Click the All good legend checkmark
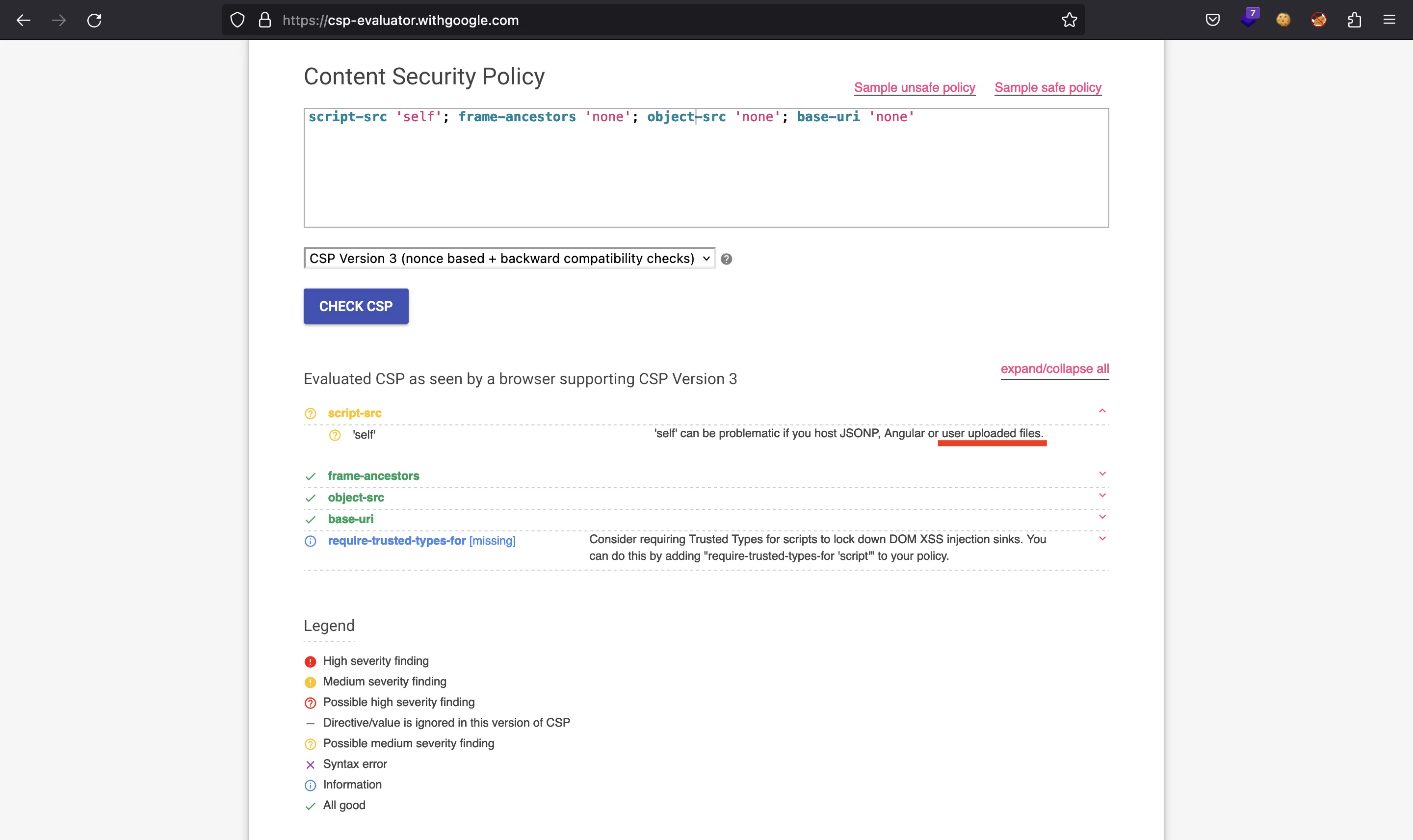This screenshot has height=840, width=1413. pyautogui.click(x=310, y=806)
